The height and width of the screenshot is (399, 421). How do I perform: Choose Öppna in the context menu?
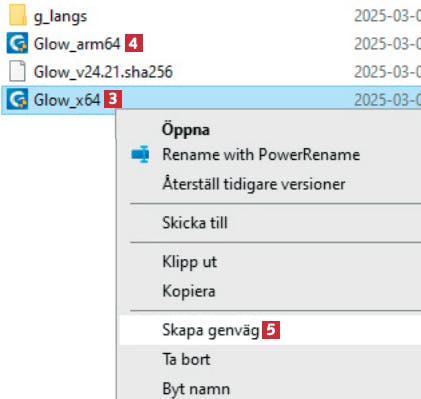point(186,130)
